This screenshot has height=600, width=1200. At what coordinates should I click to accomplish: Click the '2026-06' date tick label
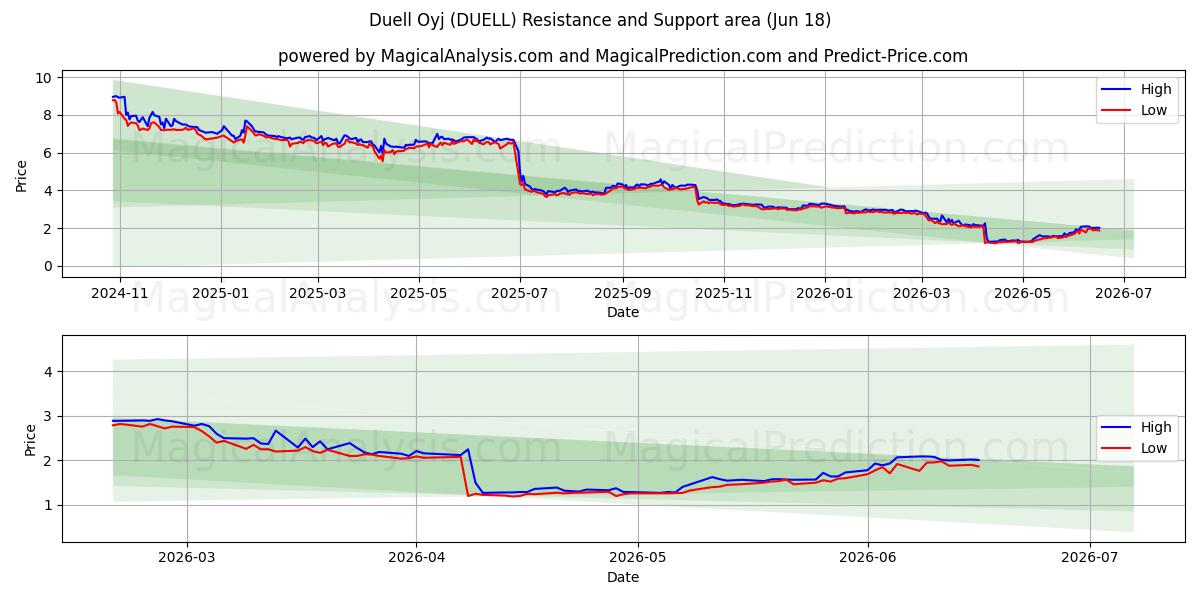[x=868, y=558]
